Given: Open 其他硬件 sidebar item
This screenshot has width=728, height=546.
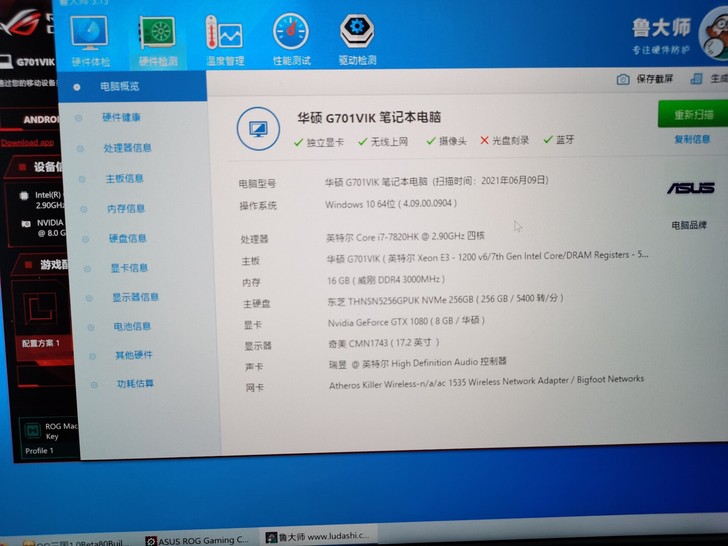Looking at the screenshot, I should (134, 355).
